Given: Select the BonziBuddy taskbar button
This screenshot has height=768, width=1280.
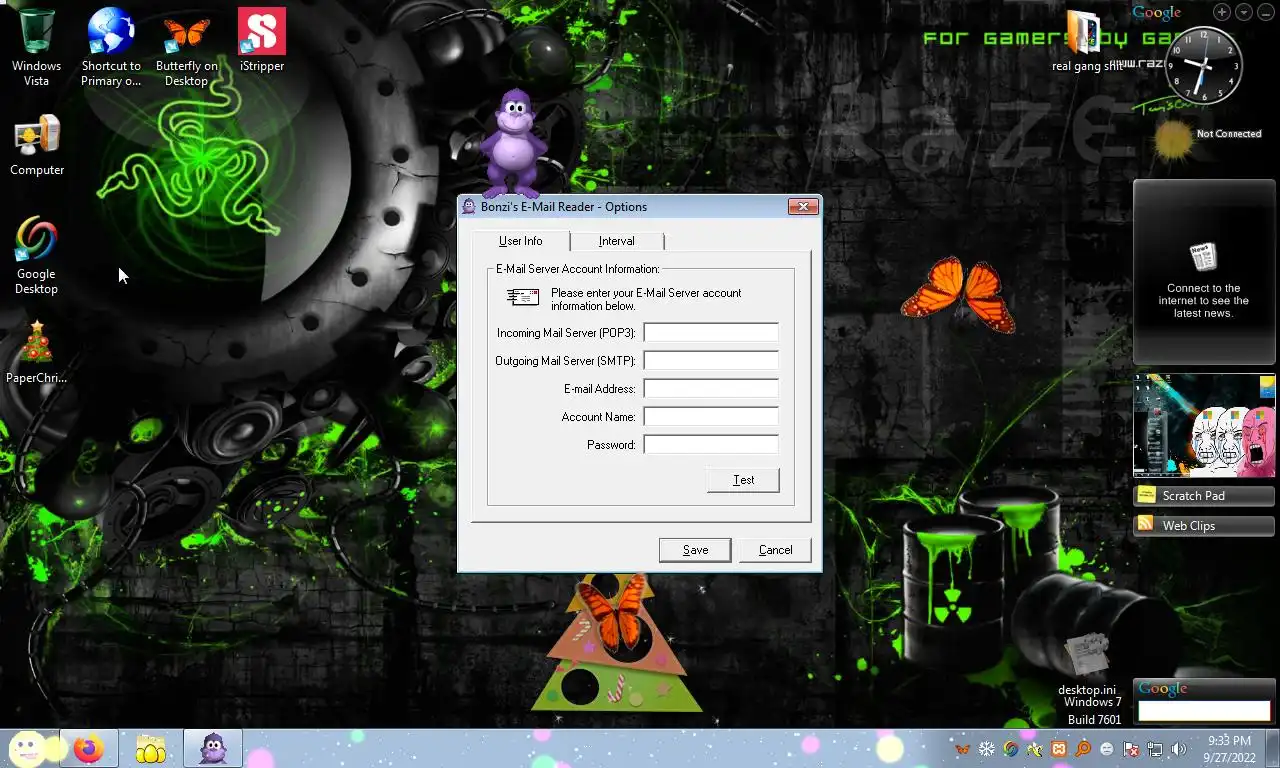Looking at the screenshot, I should click(x=212, y=748).
